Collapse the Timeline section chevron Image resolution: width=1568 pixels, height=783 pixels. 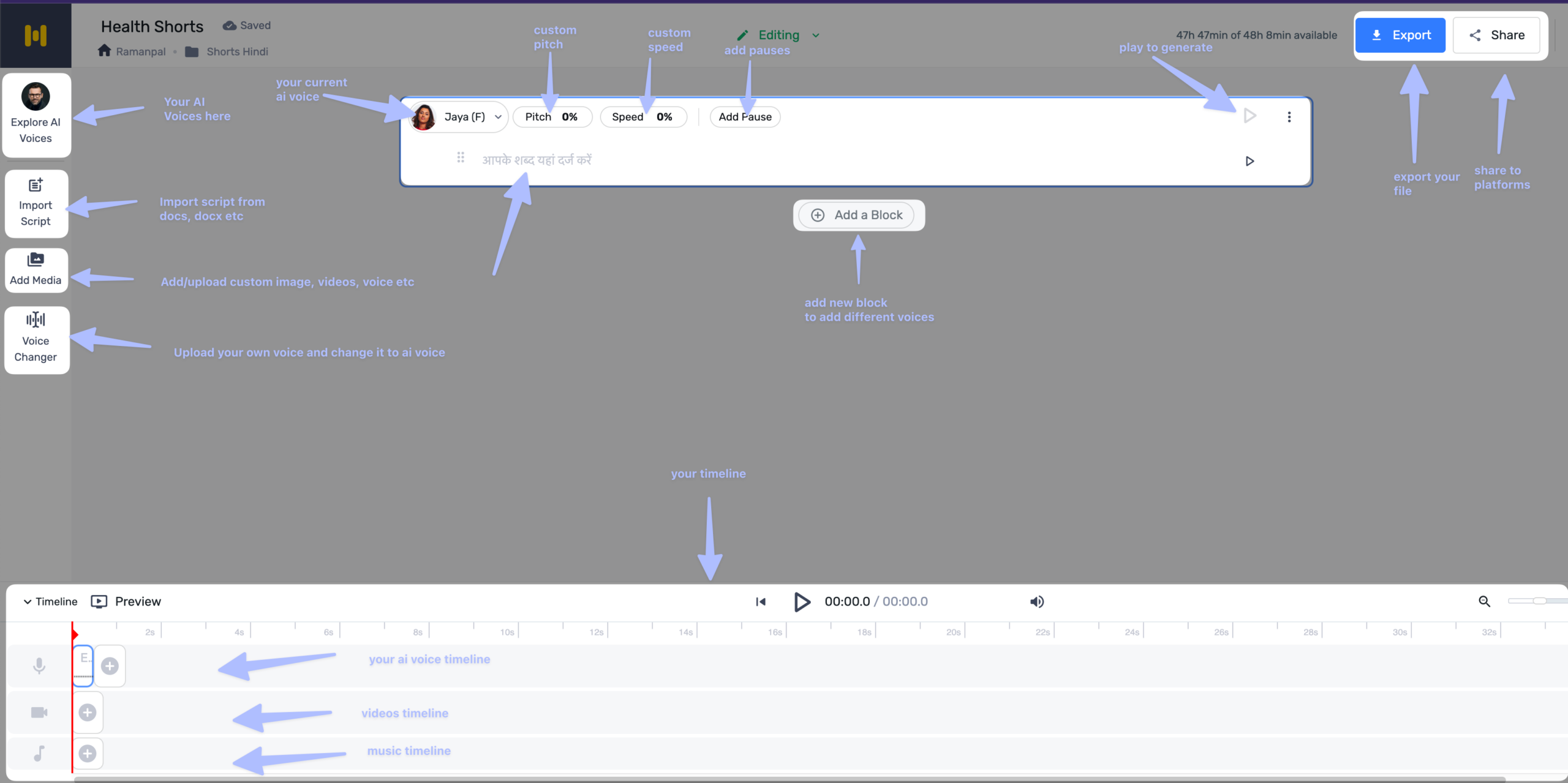pyautogui.click(x=27, y=602)
